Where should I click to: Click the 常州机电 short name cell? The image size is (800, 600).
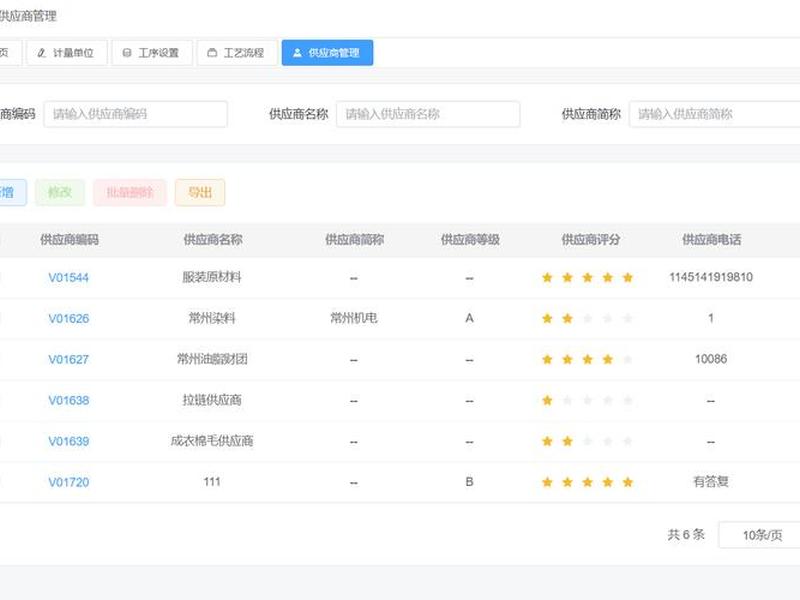click(354, 318)
